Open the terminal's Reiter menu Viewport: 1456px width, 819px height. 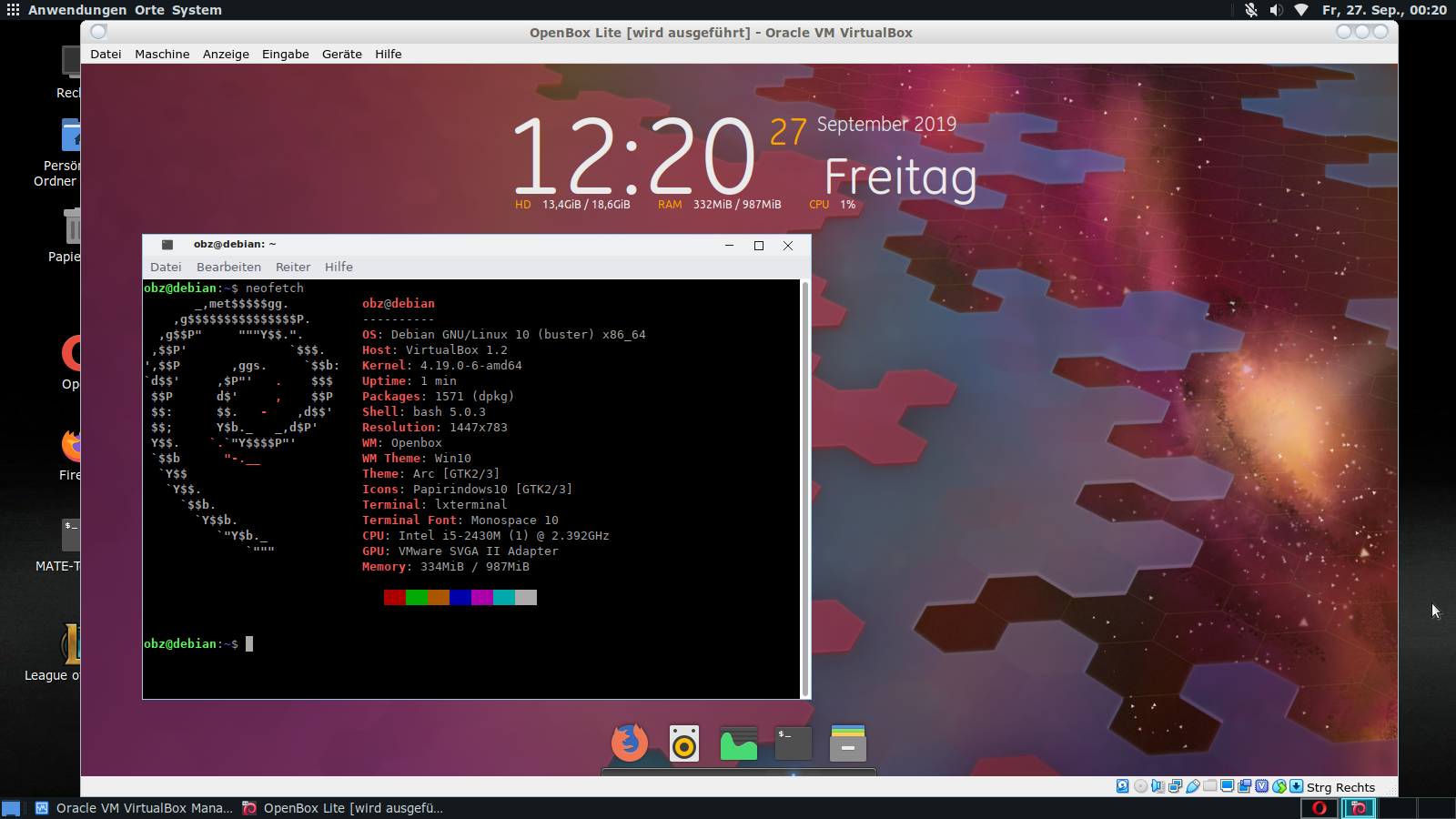click(x=293, y=267)
